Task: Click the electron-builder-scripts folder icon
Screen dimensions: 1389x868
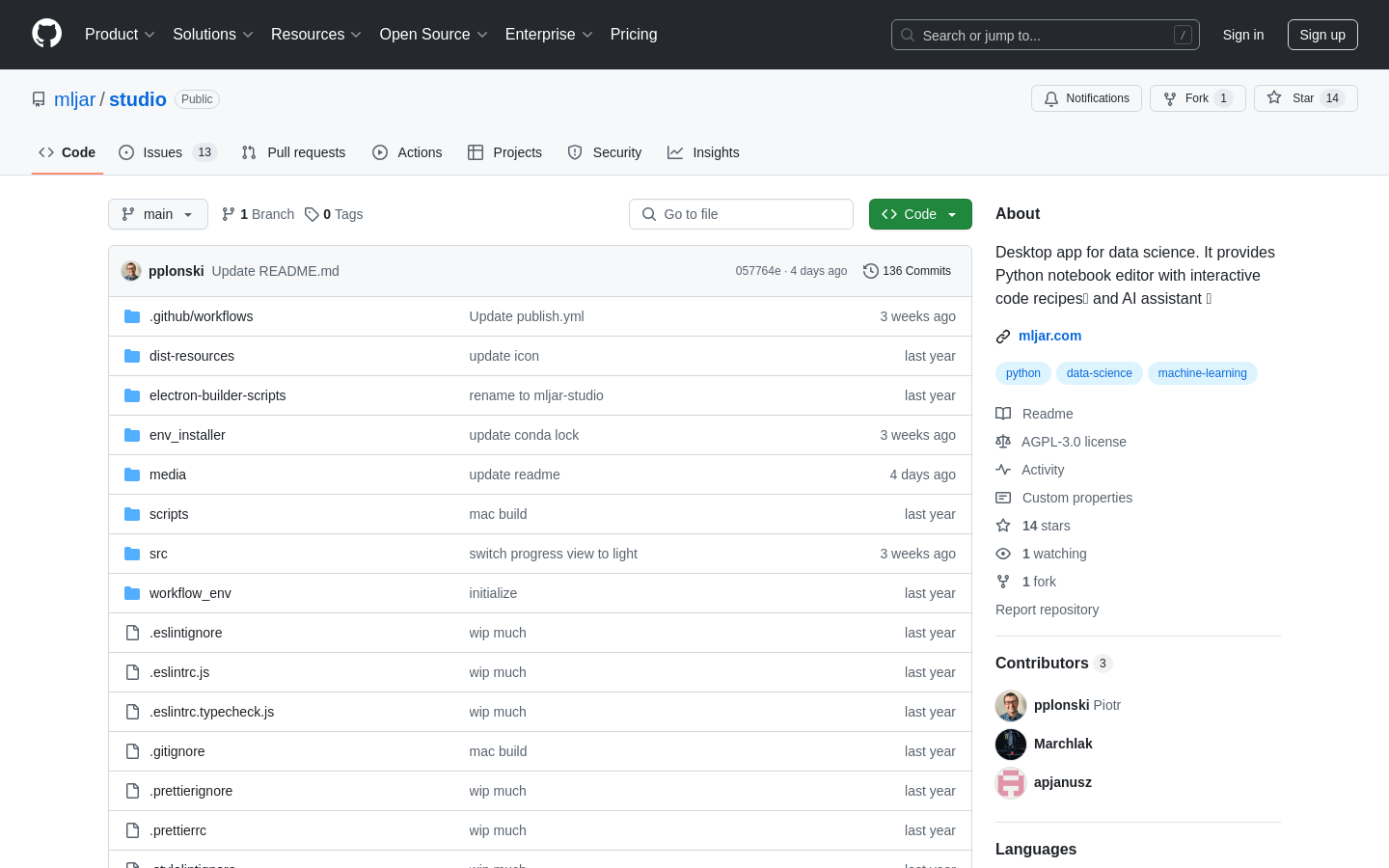Action: (132, 395)
